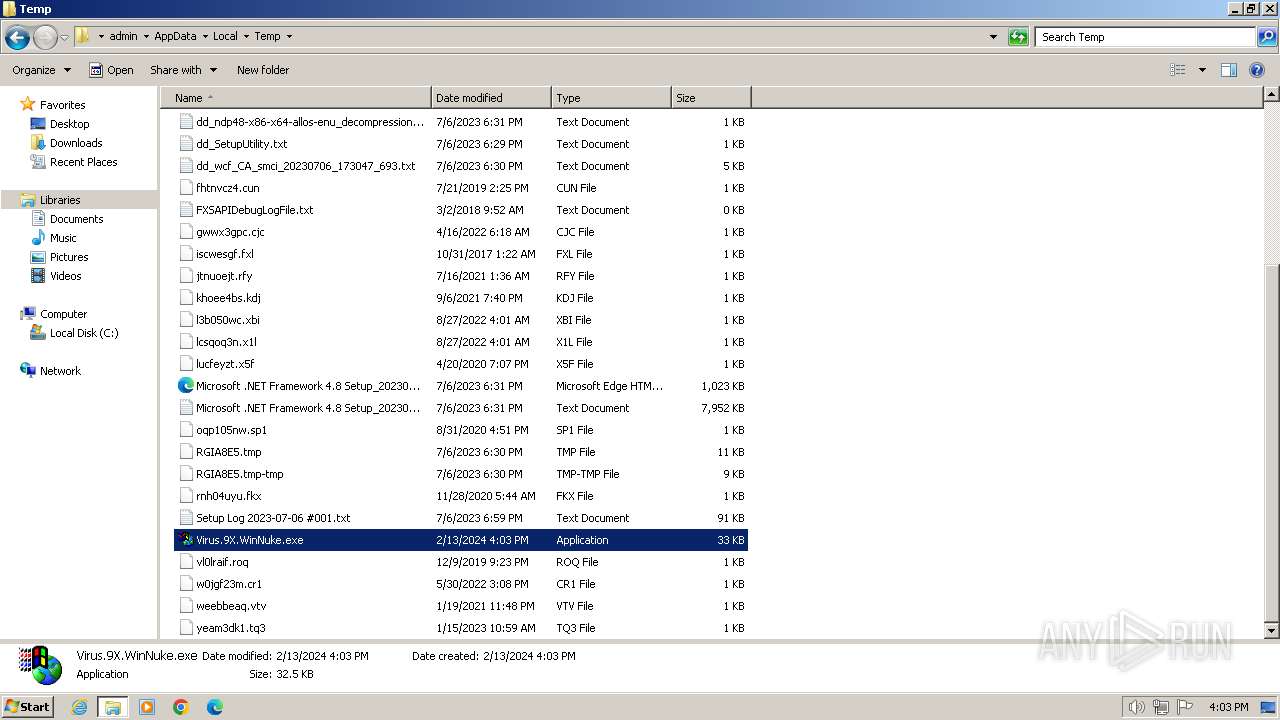Open Local Disk (C:)

[84, 333]
